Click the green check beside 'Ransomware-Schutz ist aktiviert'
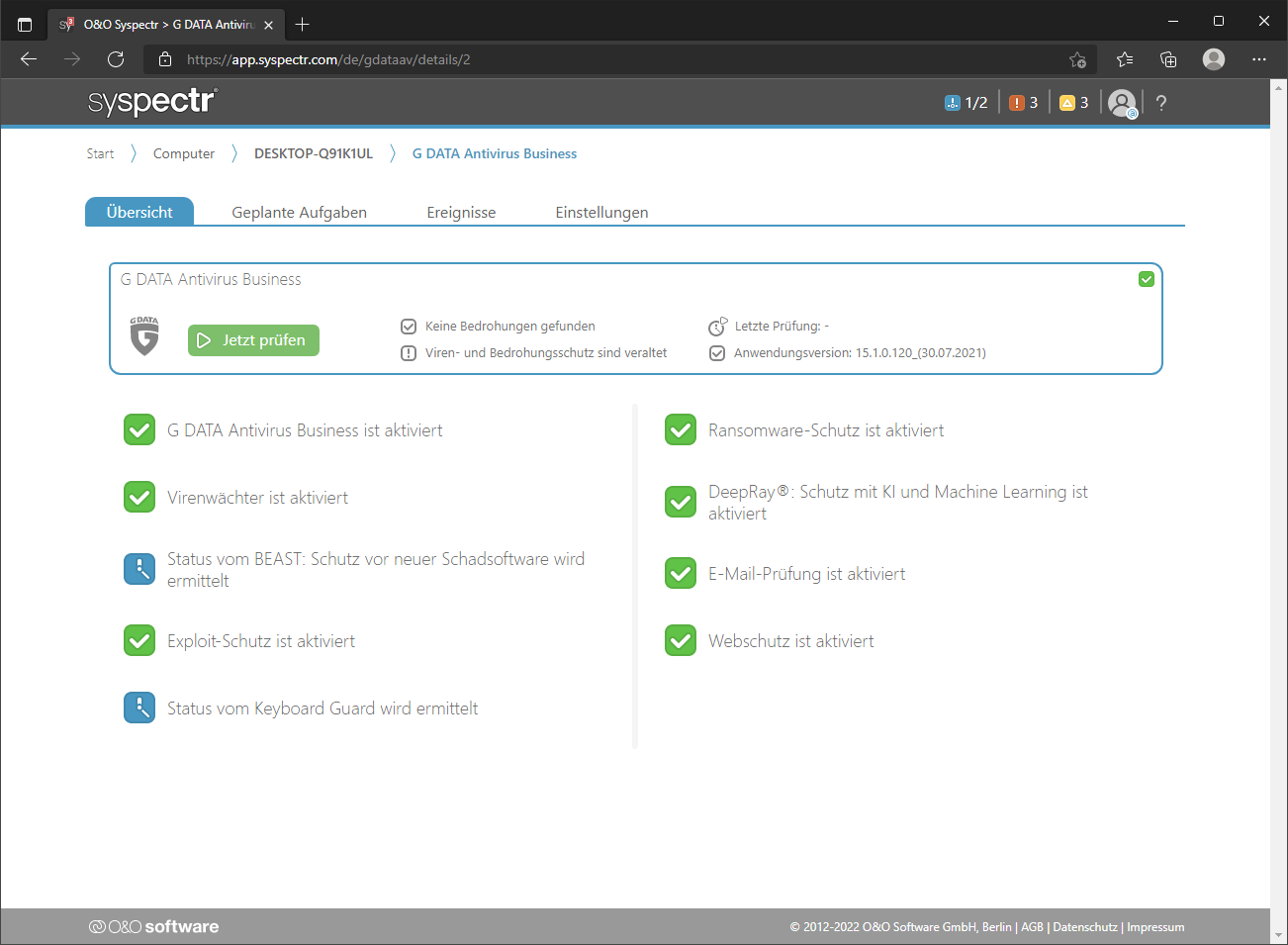The width and height of the screenshot is (1288, 945). 681,430
